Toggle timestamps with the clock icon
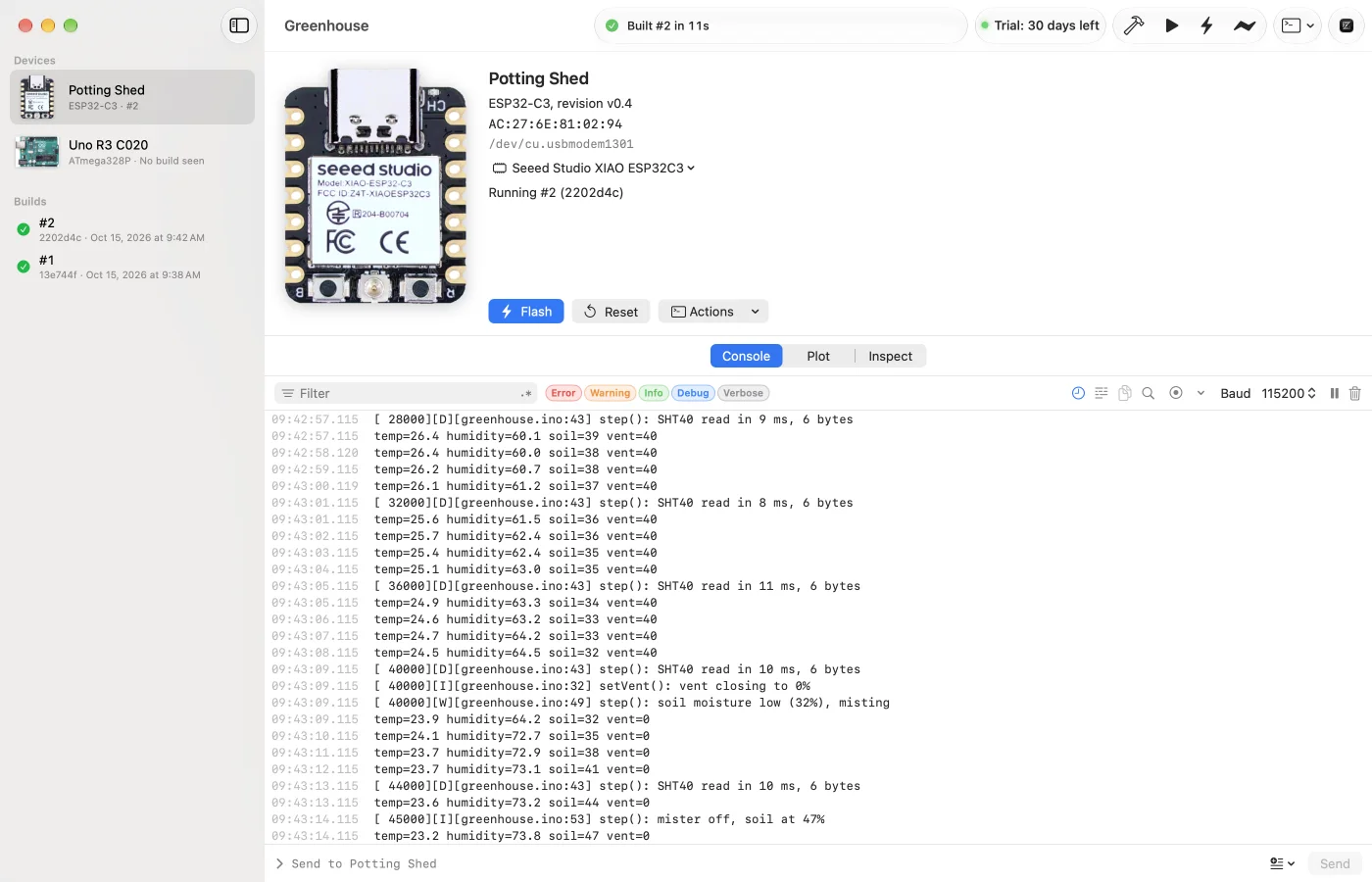Screen dimensions: 1372x882 tap(1078, 393)
